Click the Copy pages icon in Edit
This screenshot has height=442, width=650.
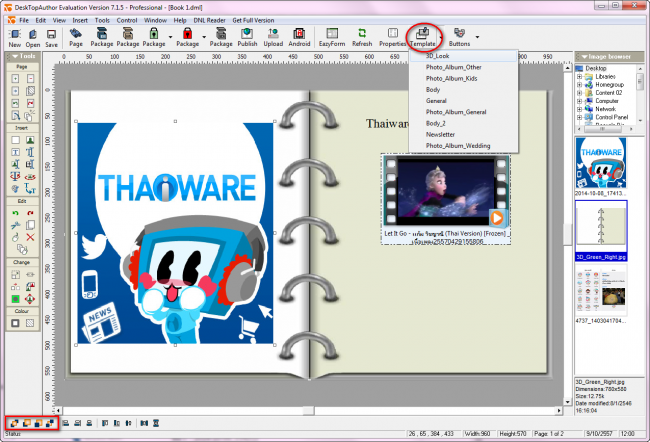tap(30, 225)
